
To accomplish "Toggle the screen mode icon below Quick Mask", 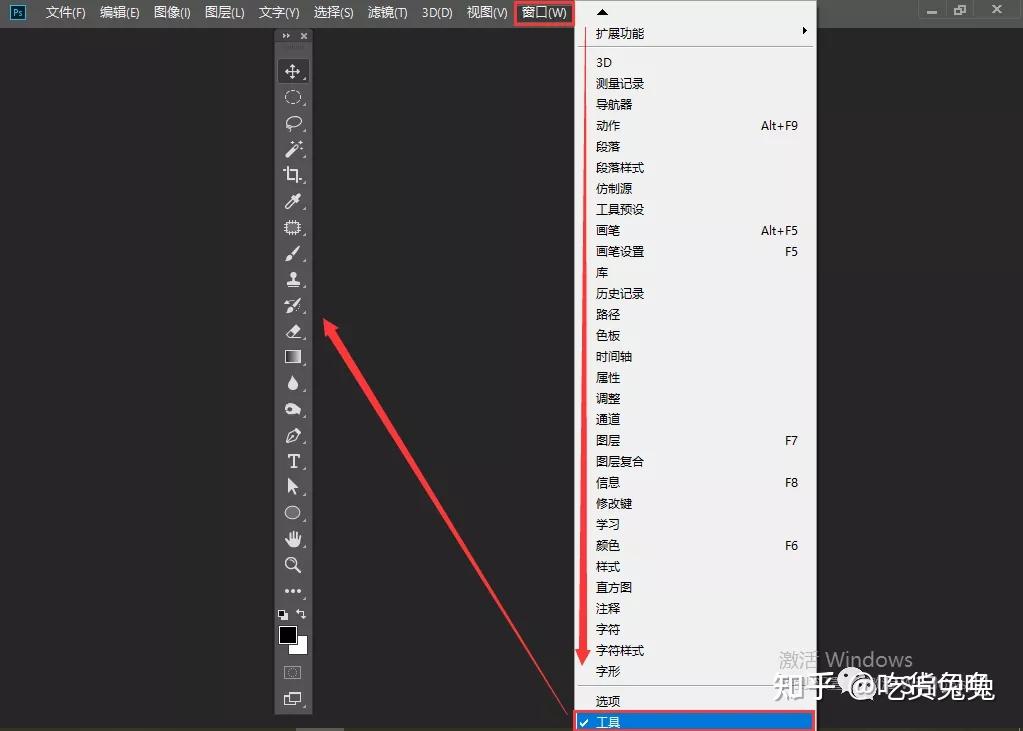I will pyautogui.click(x=293, y=699).
